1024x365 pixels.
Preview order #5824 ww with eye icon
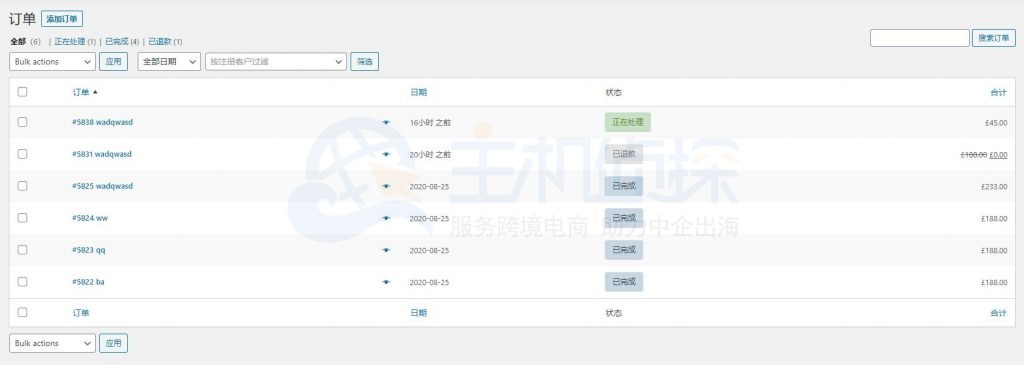click(x=386, y=218)
